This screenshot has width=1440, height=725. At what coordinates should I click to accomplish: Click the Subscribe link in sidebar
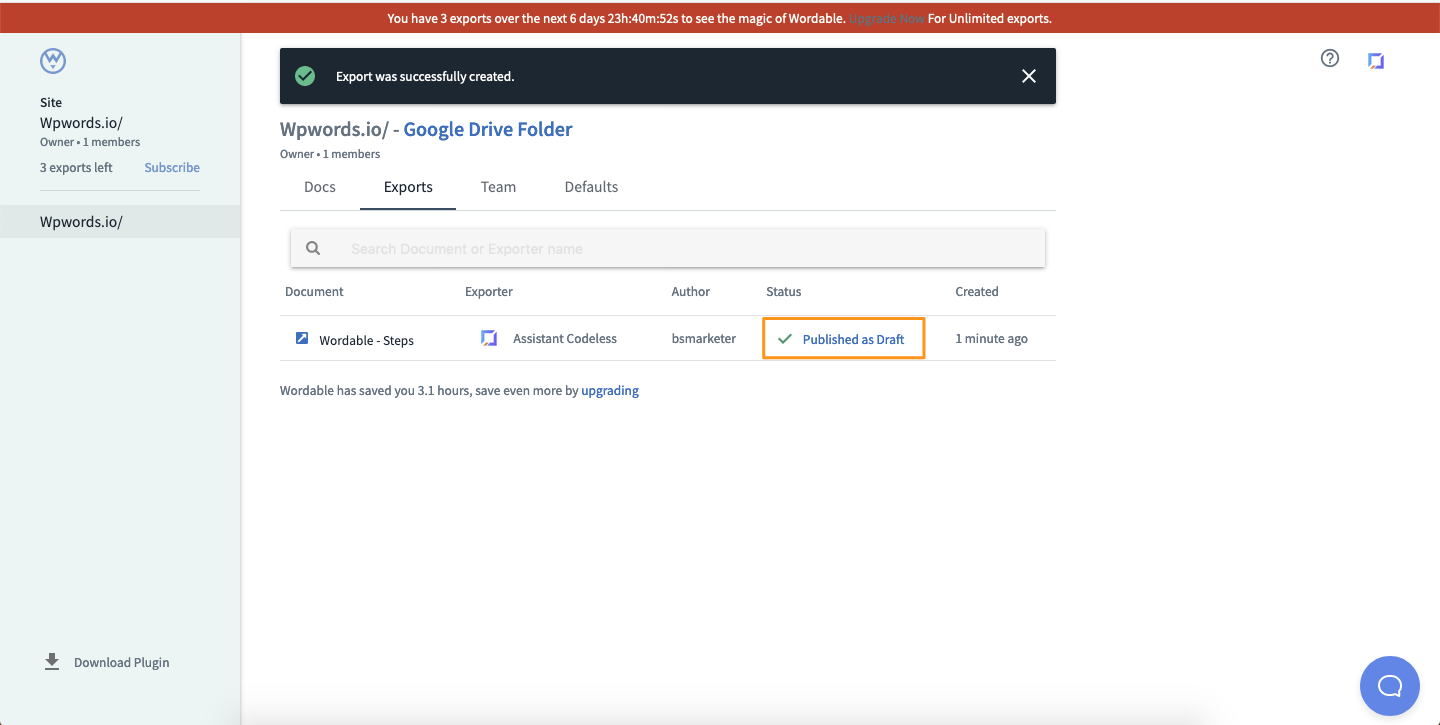[172, 168]
